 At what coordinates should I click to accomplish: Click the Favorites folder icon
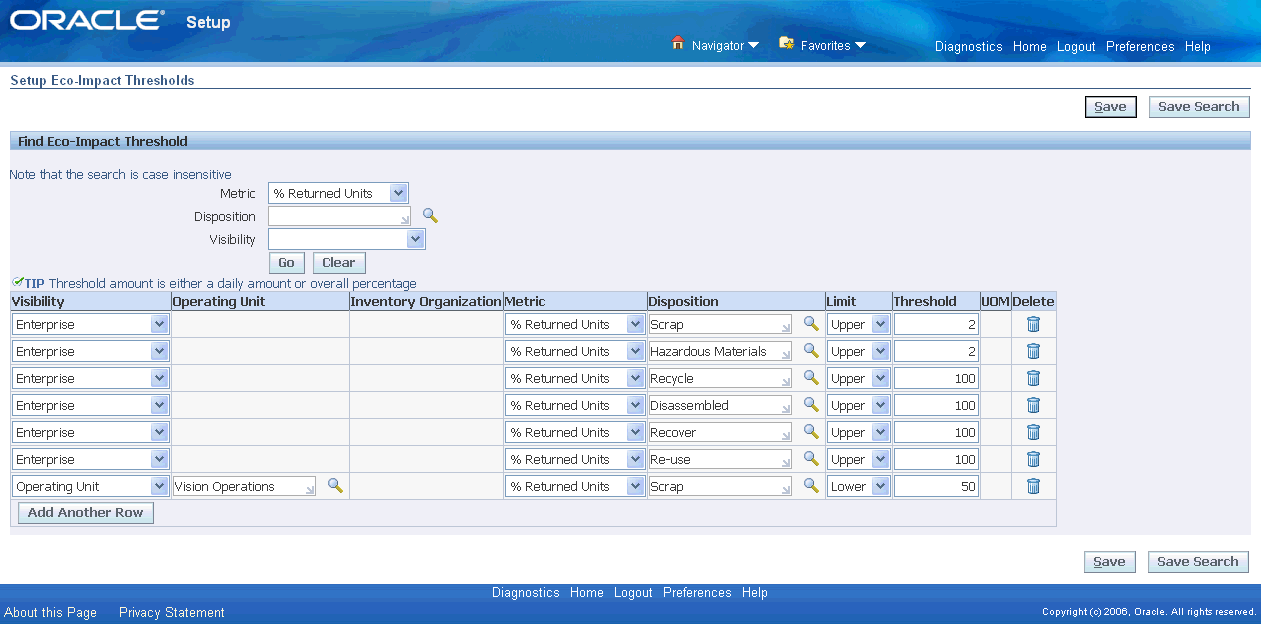coord(786,44)
